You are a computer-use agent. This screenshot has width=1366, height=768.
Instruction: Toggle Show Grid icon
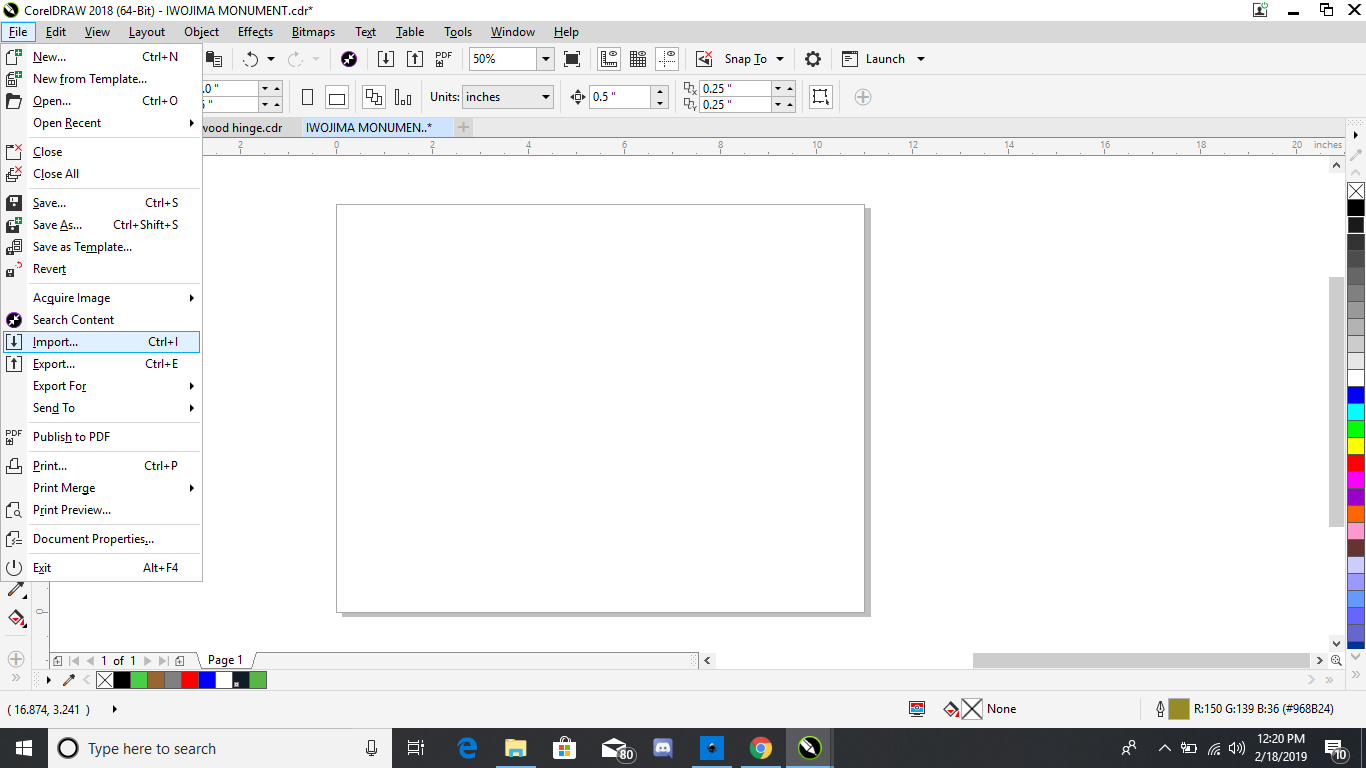pos(638,59)
